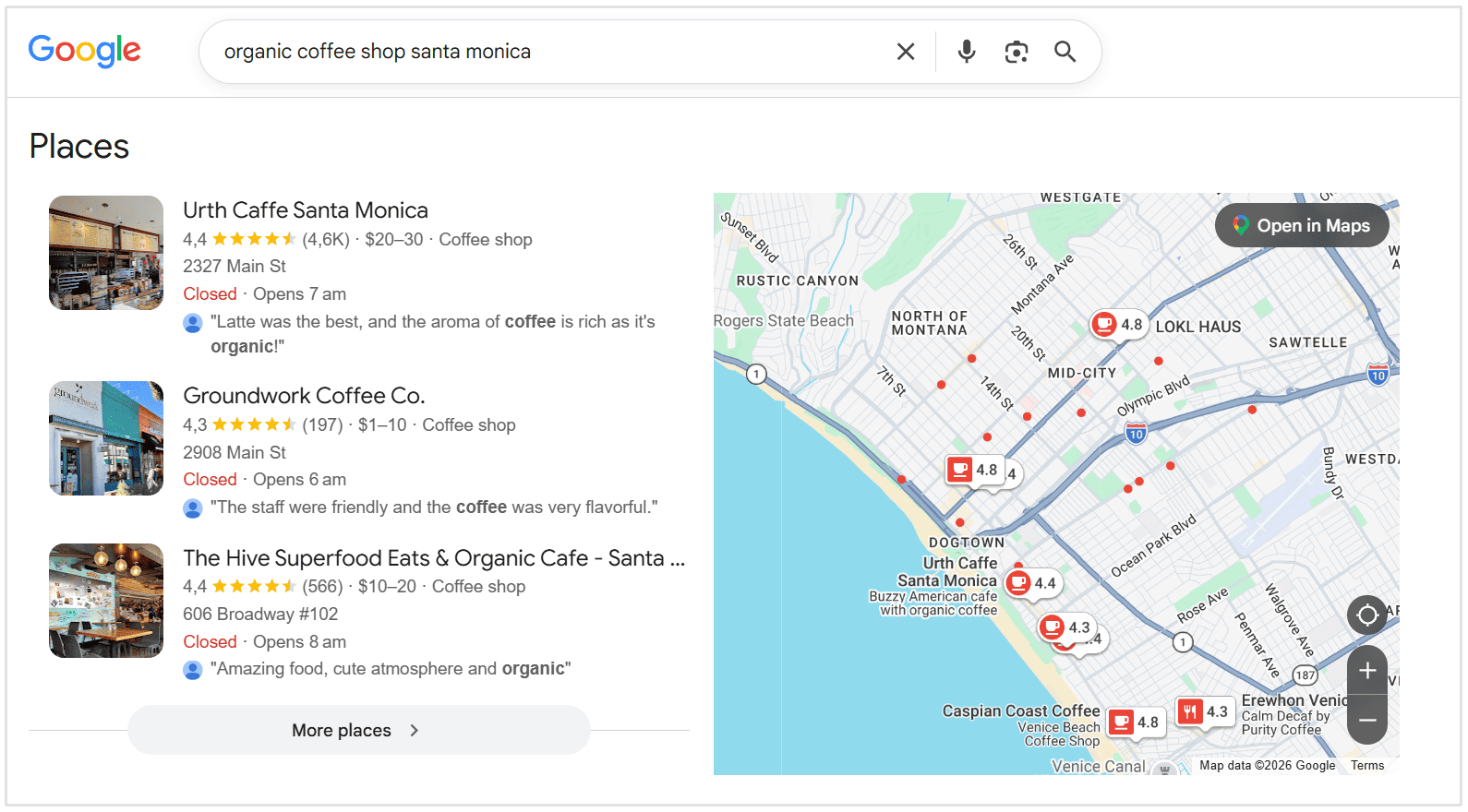Click Erewhon Venice map label
1468x812 pixels.
pos(1294,700)
